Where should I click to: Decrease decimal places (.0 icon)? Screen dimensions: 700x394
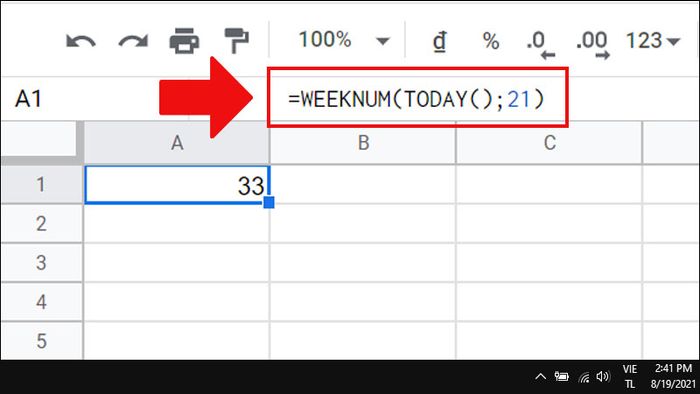tap(541, 45)
